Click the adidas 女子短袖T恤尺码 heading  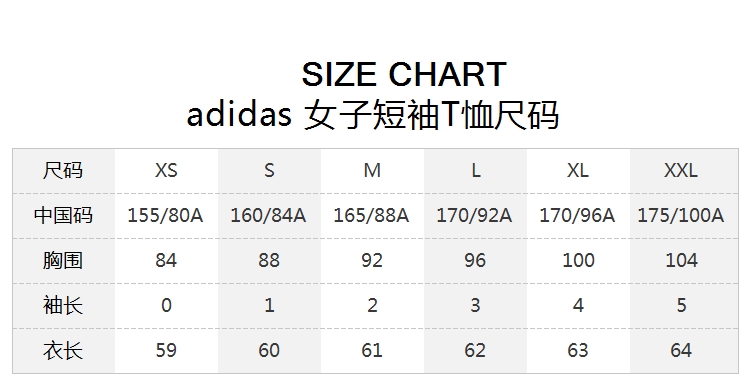[373, 115]
